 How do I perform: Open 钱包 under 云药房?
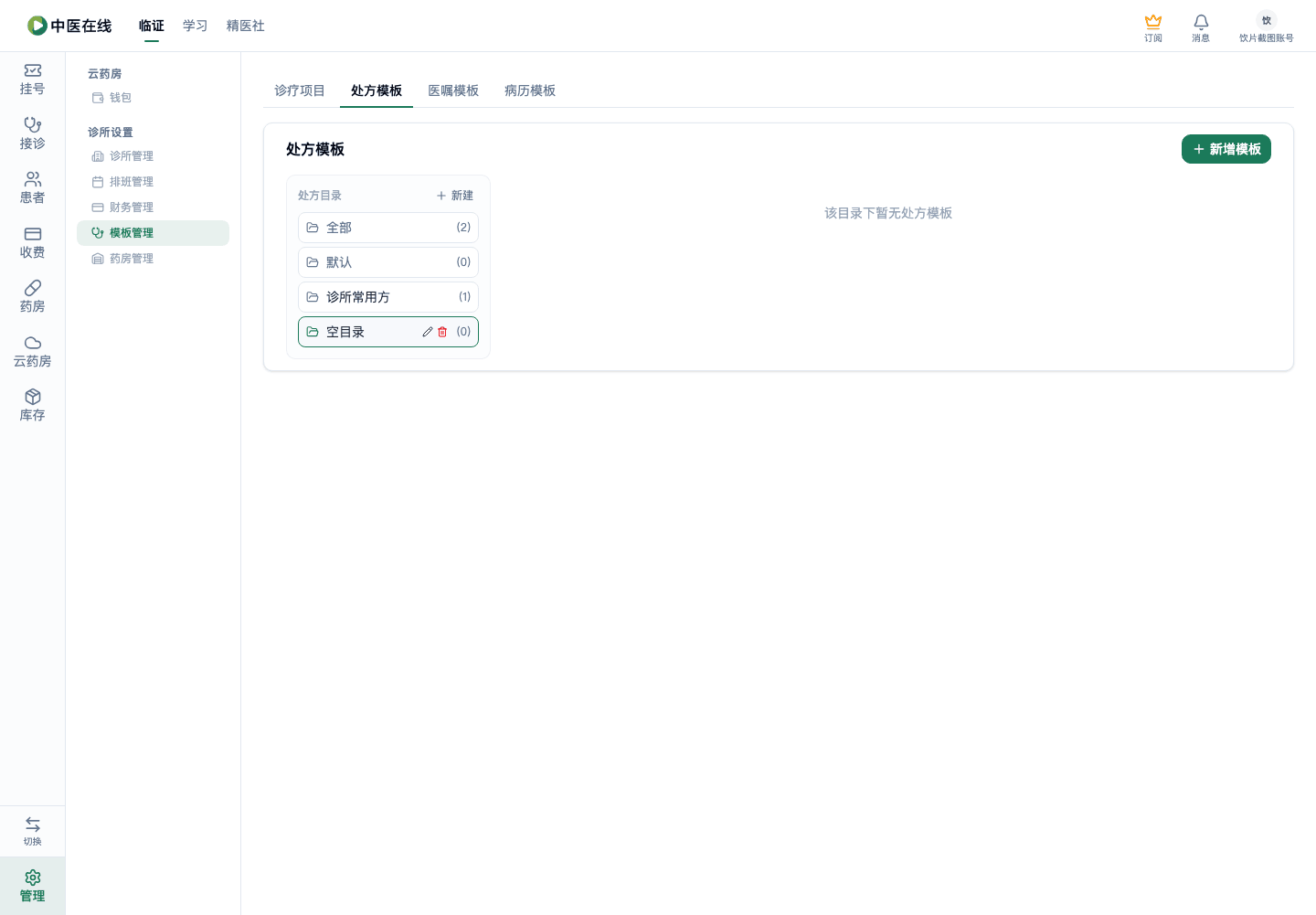(x=153, y=98)
